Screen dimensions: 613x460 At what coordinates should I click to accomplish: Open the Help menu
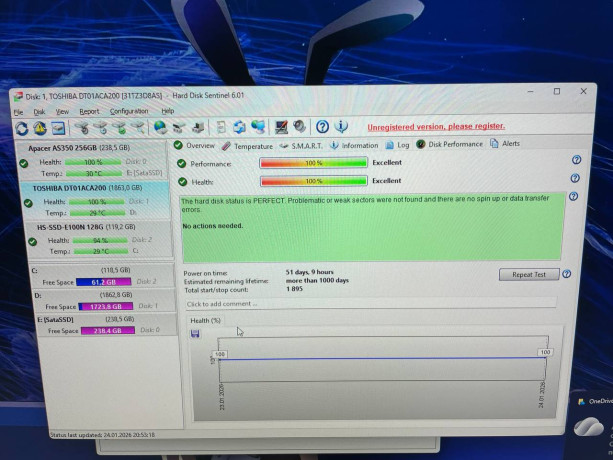click(x=168, y=111)
